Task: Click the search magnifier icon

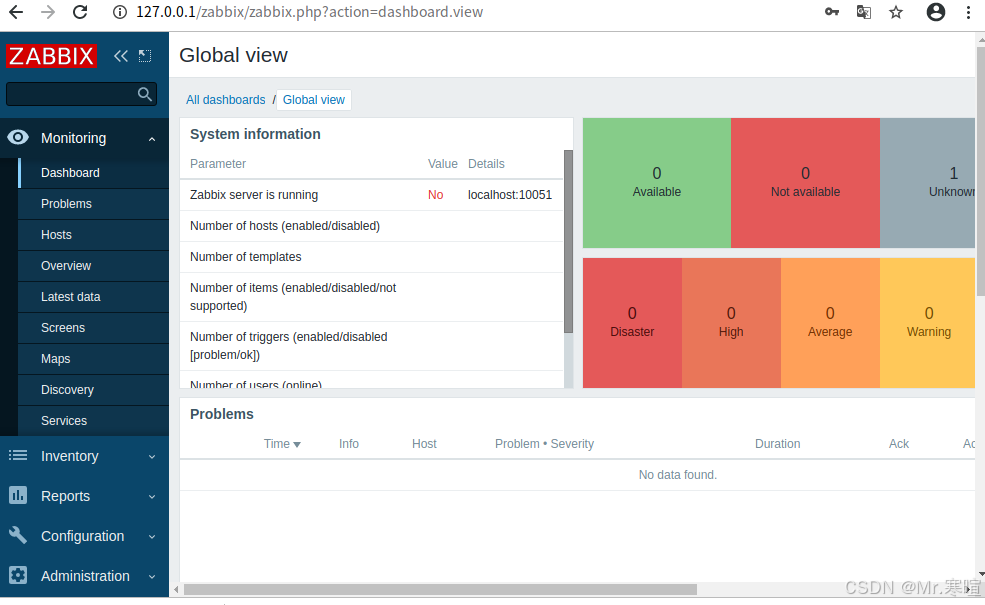Action: coord(144,94)
